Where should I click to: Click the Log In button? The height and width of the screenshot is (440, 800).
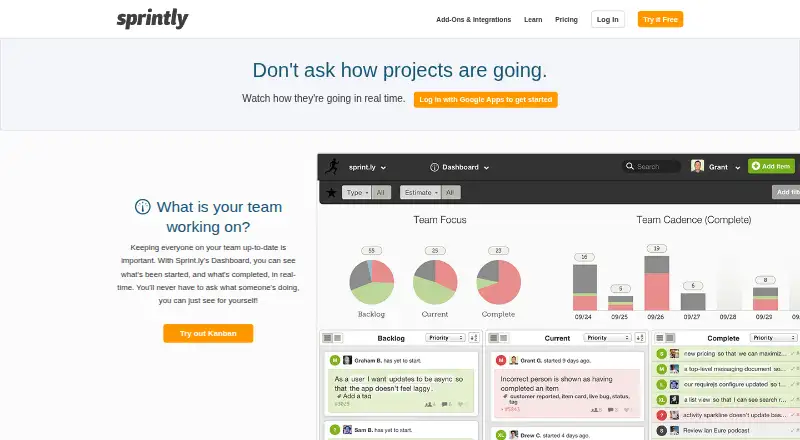pyautogui.click(x=608, y=19)
